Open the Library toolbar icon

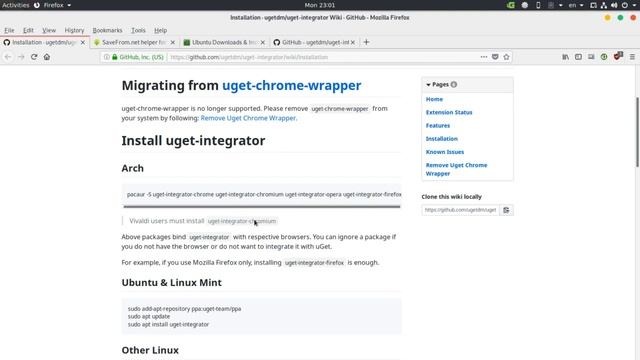pos(565,57)
